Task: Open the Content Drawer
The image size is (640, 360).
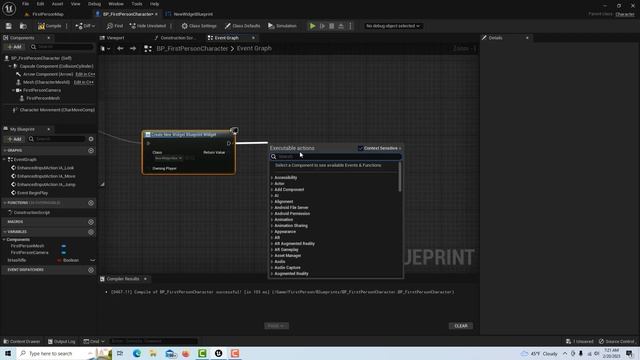Action: coord(22,341)
